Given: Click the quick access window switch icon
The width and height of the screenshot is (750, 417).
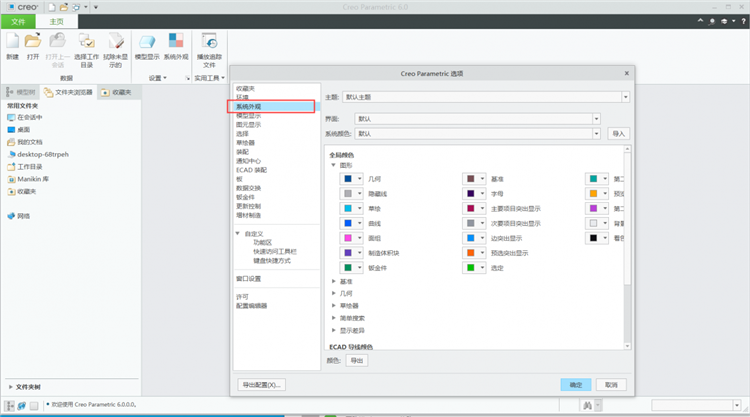Looking at the screenshot, I should (76, 7).
